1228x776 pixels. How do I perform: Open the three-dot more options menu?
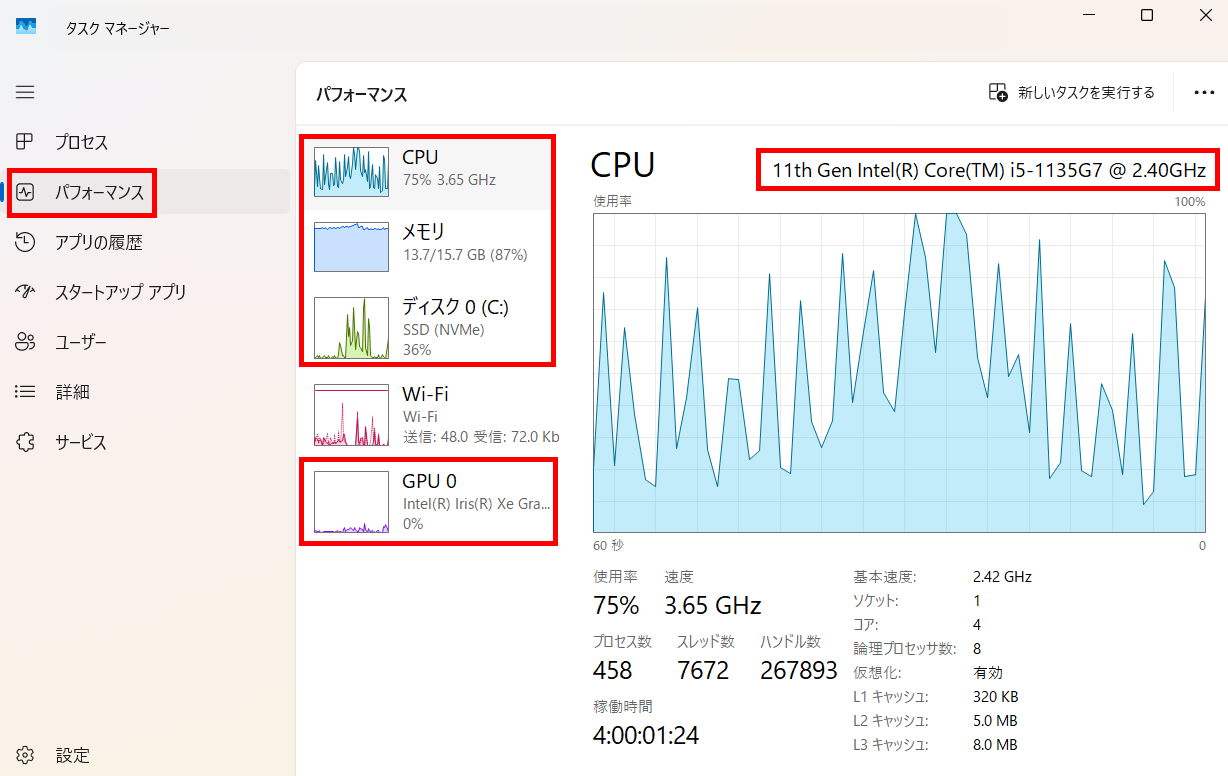pyautogui.click(x=1203, y=93)
